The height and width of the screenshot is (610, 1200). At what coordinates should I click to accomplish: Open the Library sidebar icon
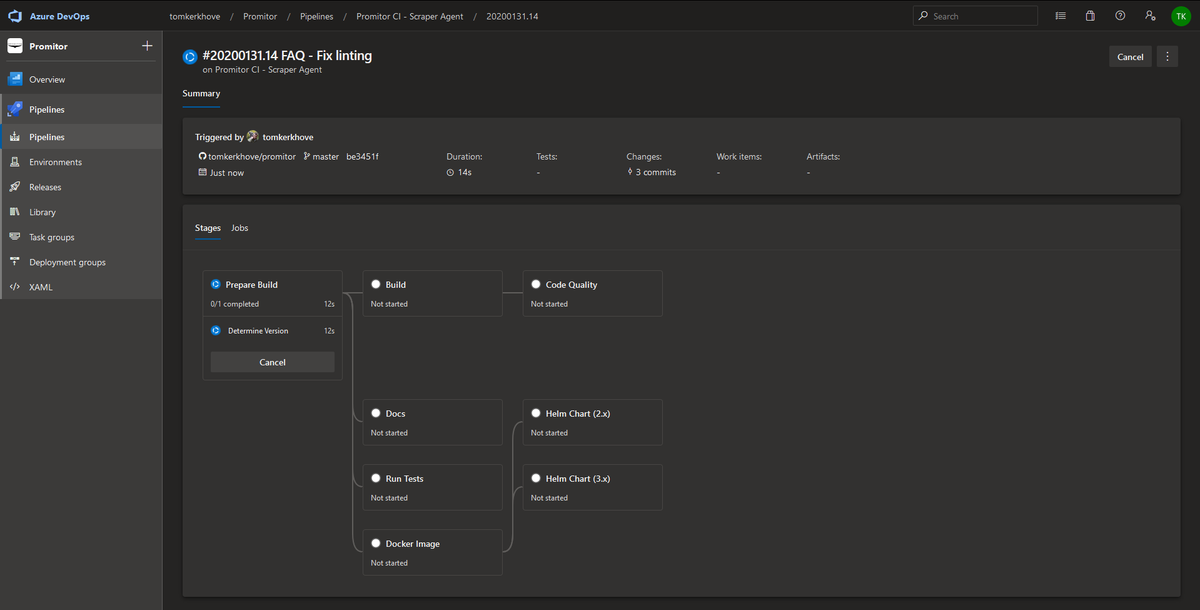point(15,212)
